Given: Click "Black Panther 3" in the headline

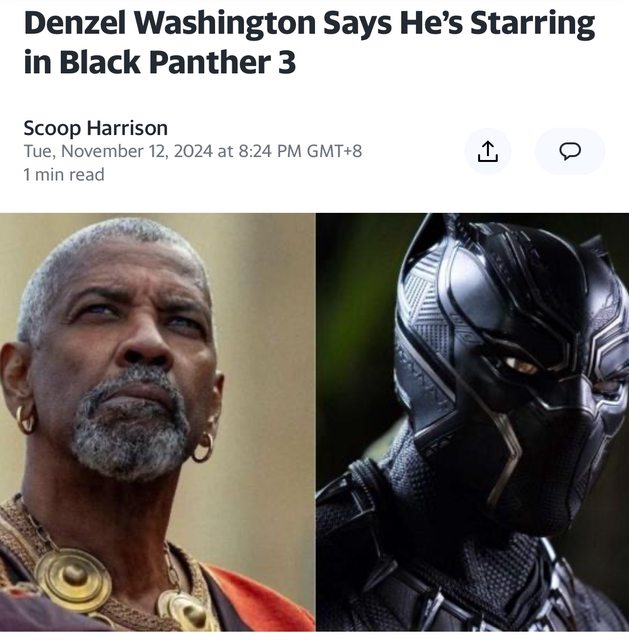Looking at the screenshot, I should tap(177, 62).
